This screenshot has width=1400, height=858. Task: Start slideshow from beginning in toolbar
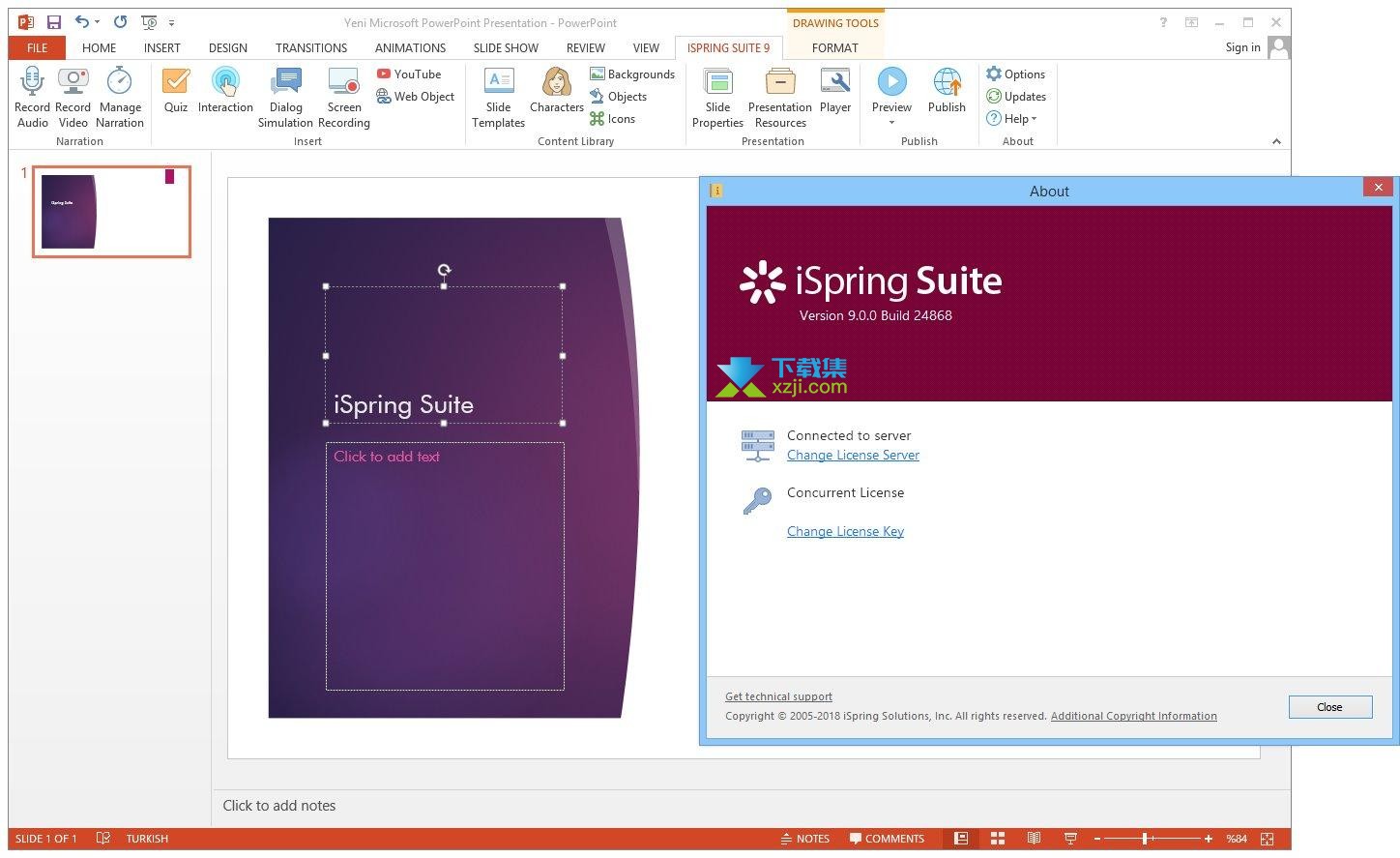click(149, 21)
